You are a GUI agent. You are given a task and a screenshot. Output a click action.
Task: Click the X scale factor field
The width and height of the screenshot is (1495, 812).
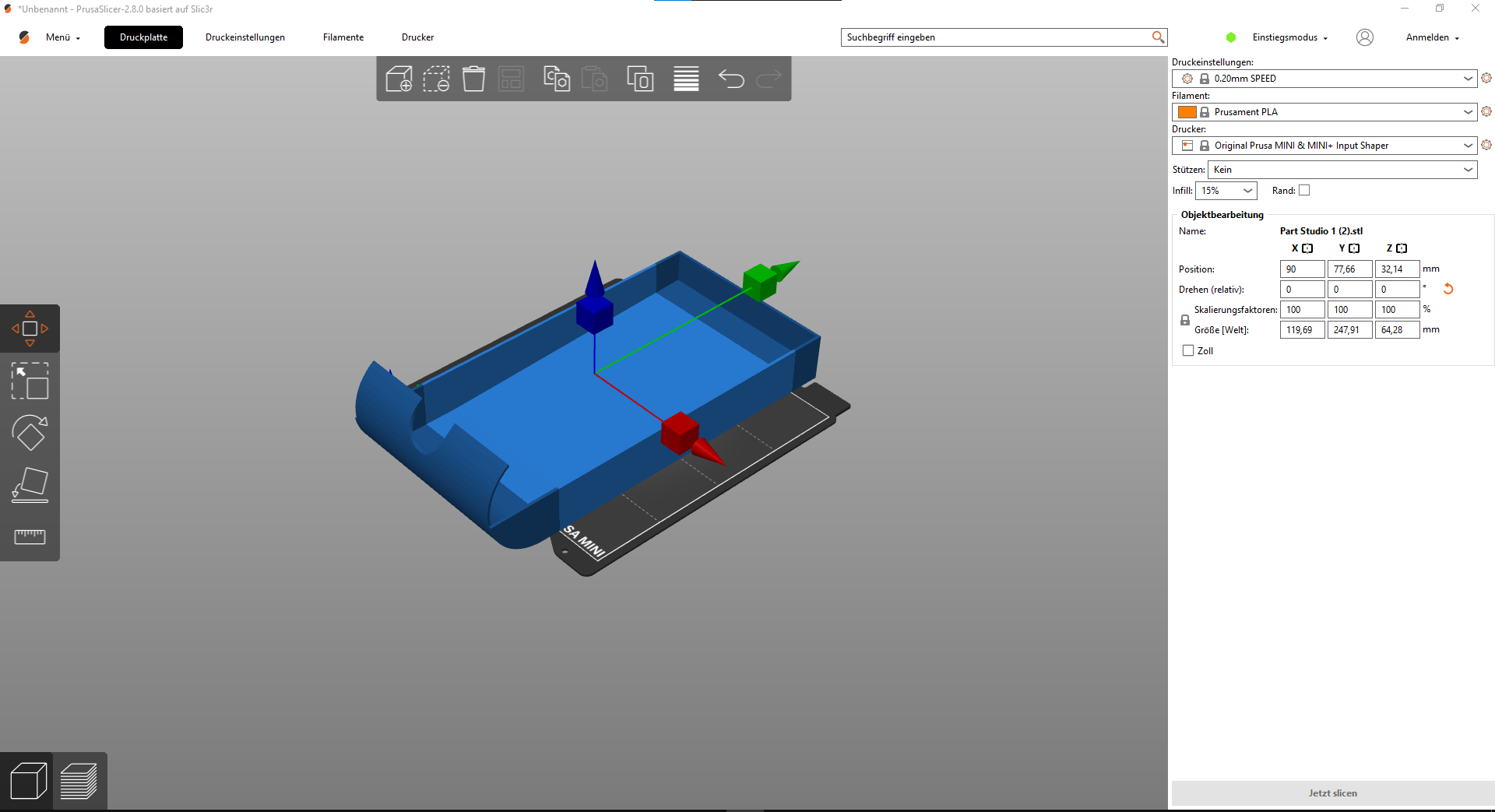tap(1302, 309)
